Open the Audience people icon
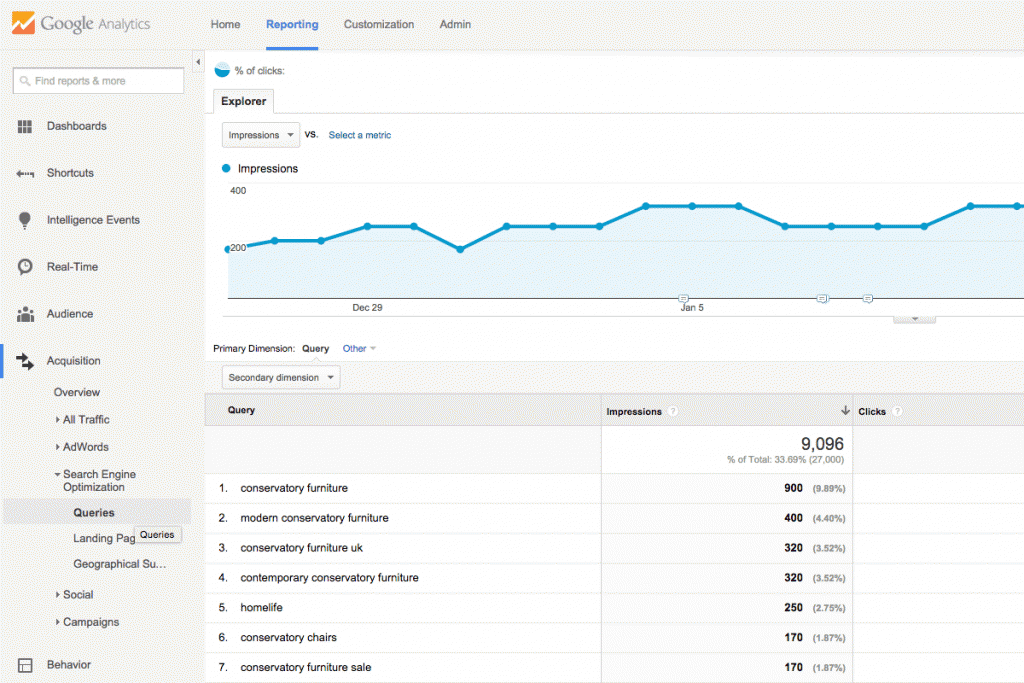The image size is (1024, 683). (x=25, y=314)
